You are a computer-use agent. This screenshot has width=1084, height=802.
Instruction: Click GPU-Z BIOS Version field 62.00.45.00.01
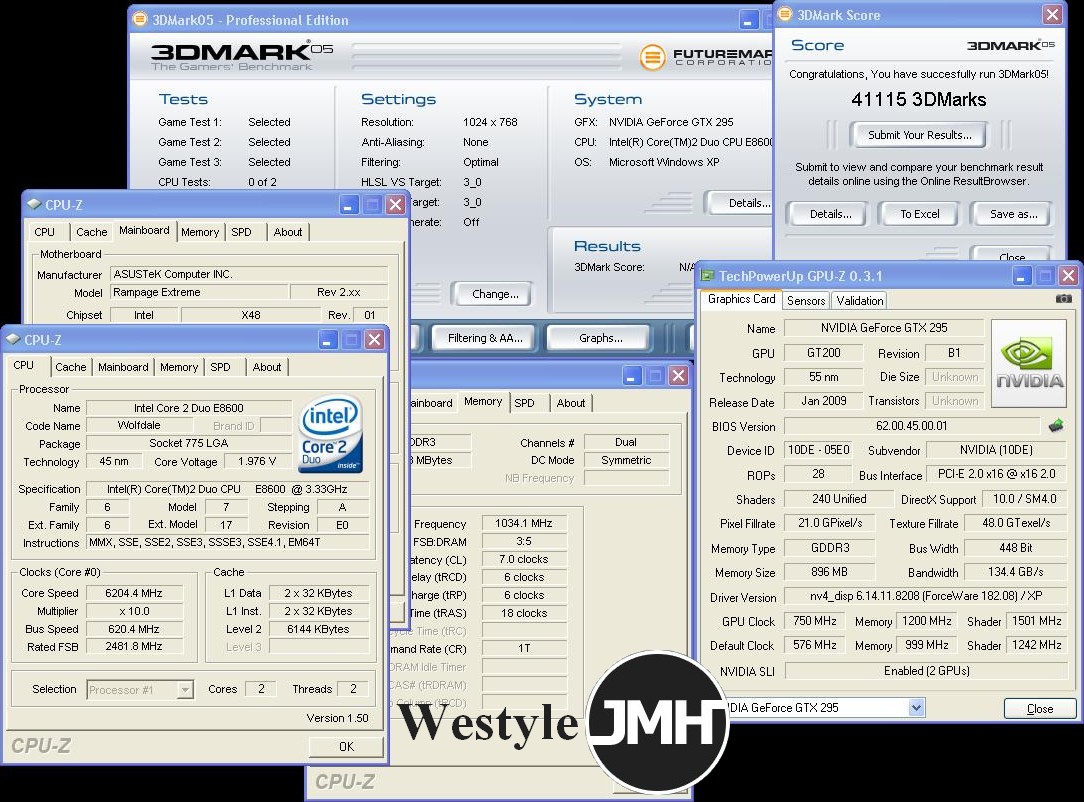912,426
